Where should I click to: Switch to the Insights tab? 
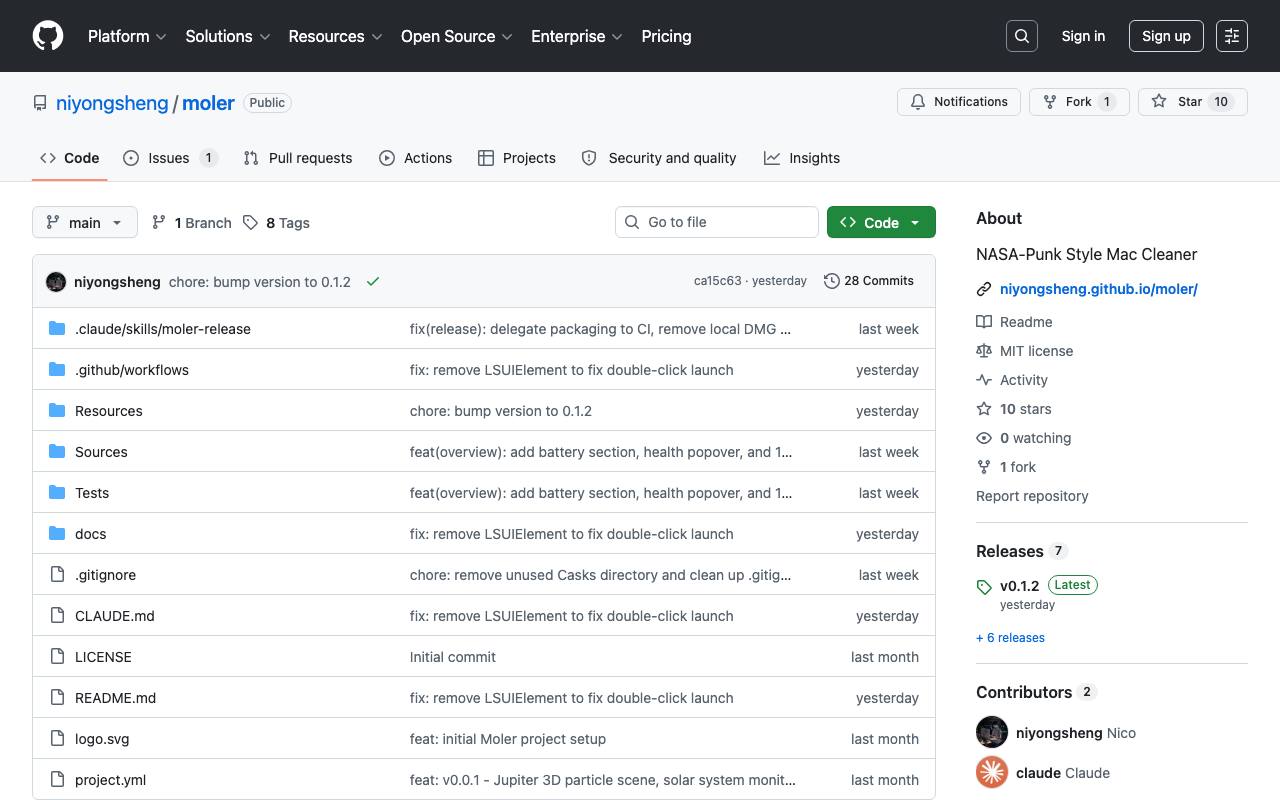click(x=802, y=158)
